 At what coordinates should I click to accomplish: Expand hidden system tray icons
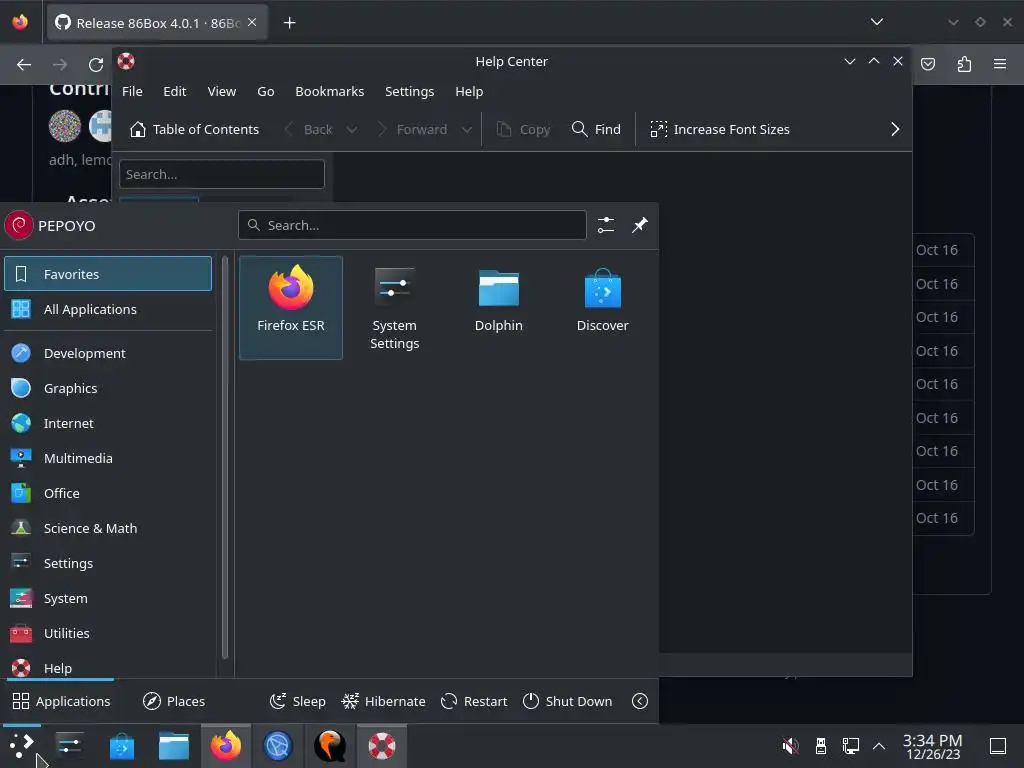click(879, 745)
